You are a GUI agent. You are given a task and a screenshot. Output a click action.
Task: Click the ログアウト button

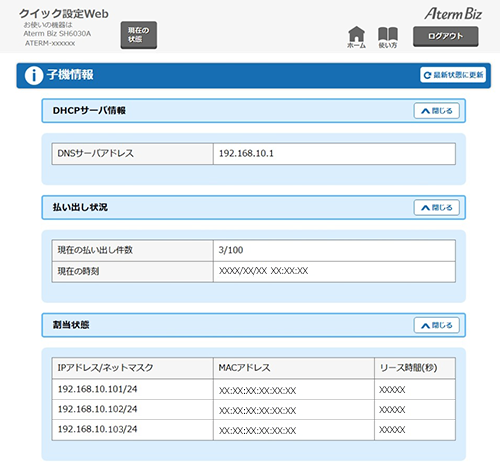point(446,36)
